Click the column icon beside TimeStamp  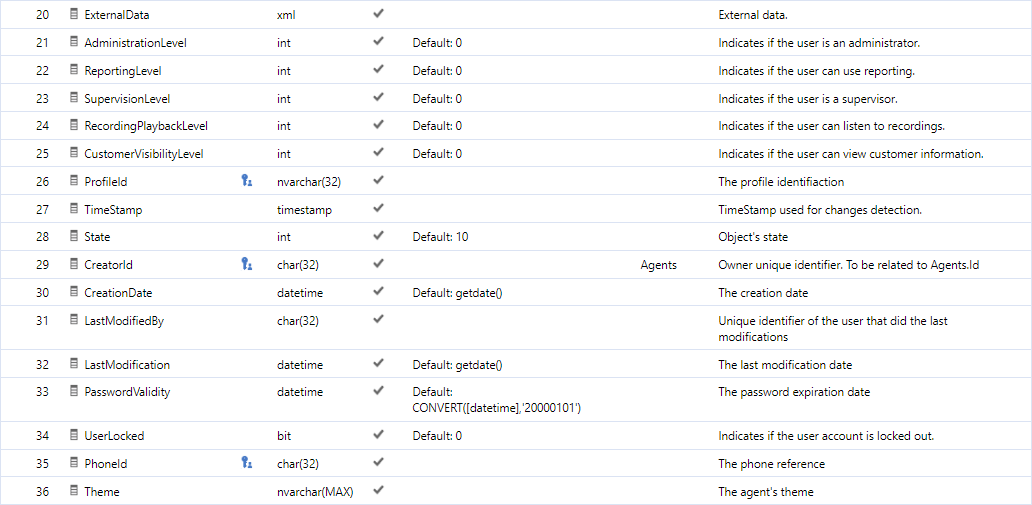coord(74,209)
